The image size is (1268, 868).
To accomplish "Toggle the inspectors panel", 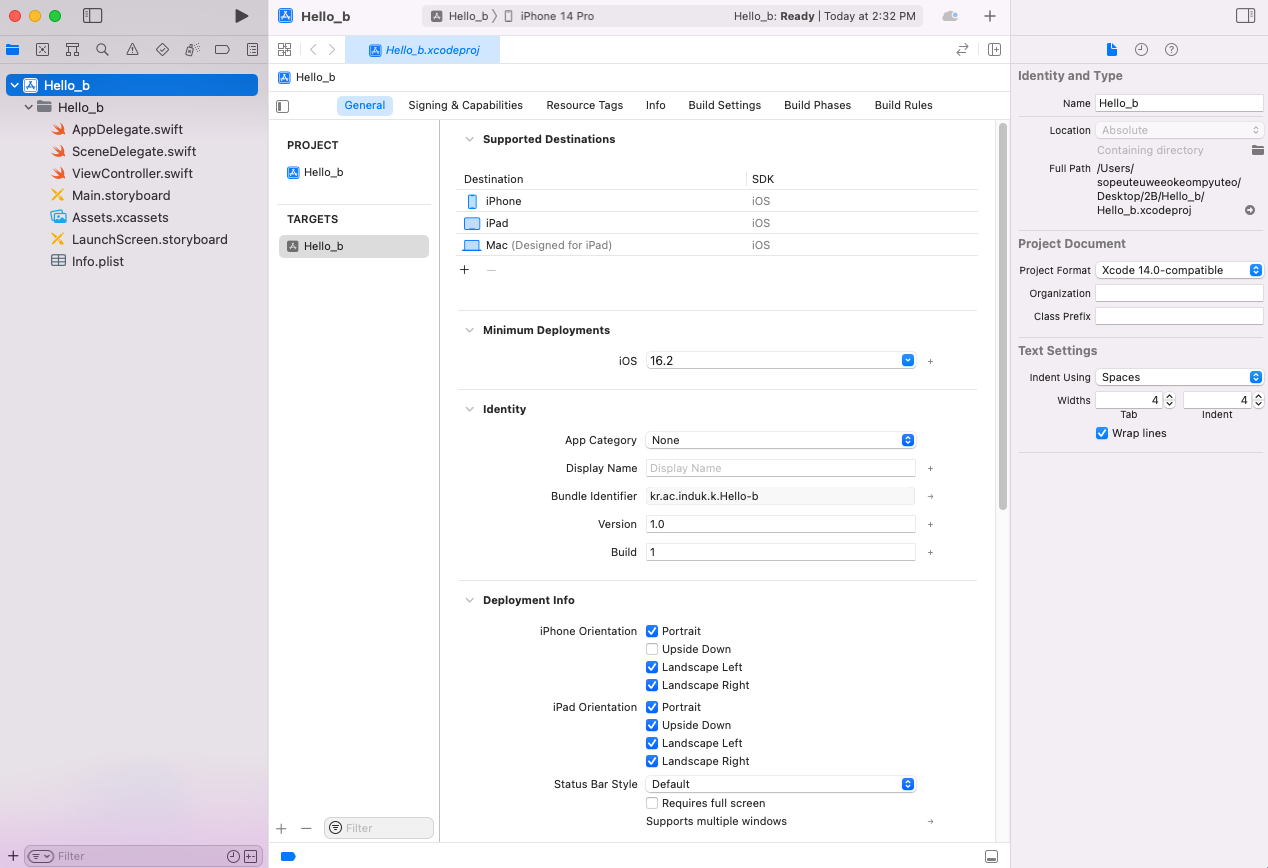I will pos(1245,16).
